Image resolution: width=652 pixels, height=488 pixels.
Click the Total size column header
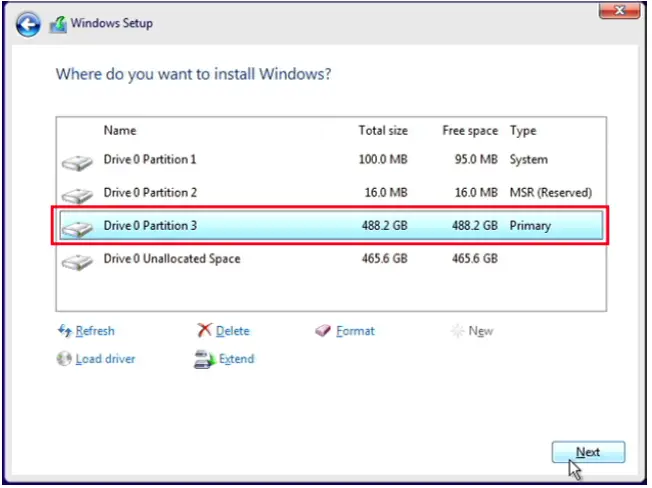383,131
